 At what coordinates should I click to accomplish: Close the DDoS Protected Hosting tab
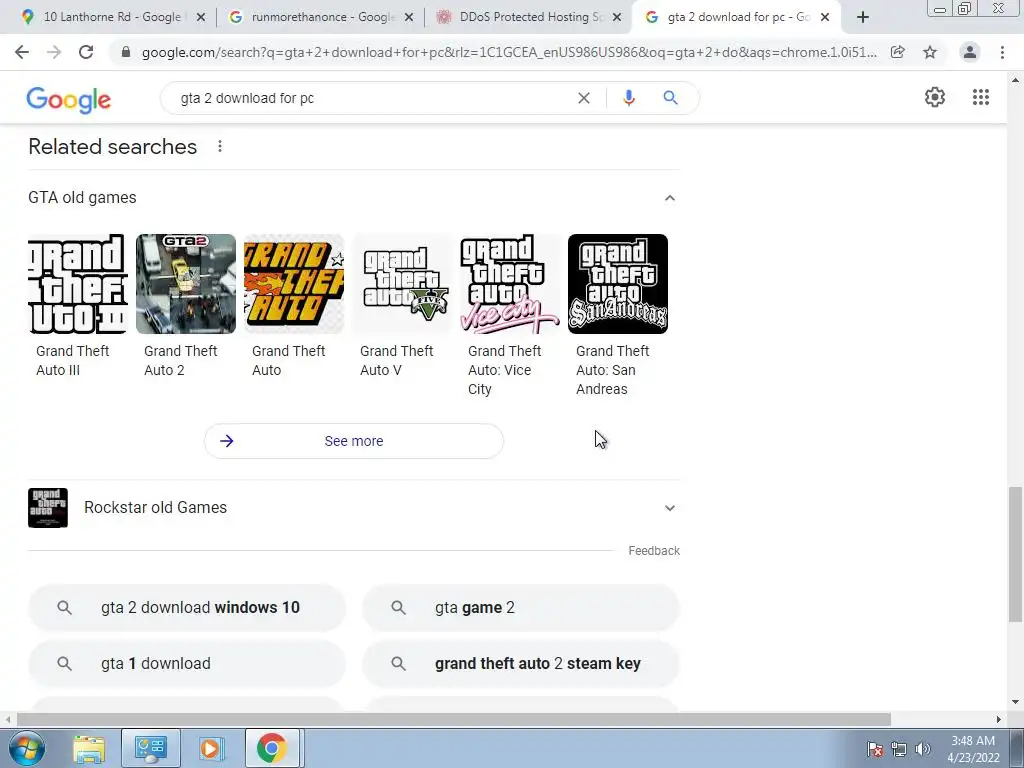click(616, 17)
